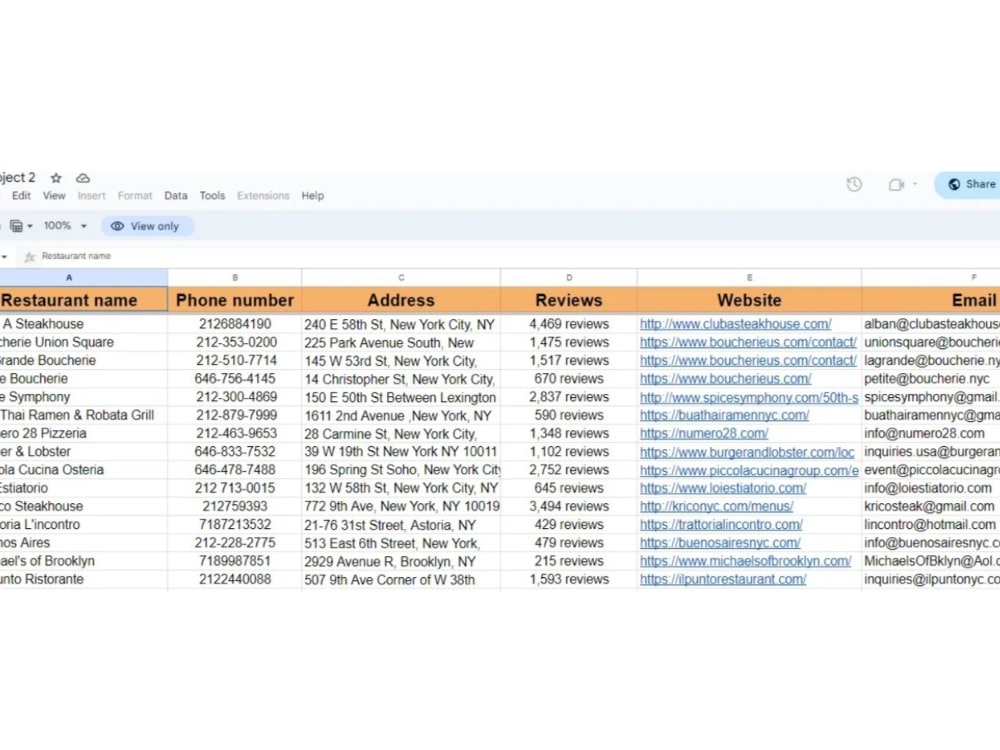Open kriconyc.com/menus link
This screenshot has width=1000, height=750.
(x=717, y=506)
